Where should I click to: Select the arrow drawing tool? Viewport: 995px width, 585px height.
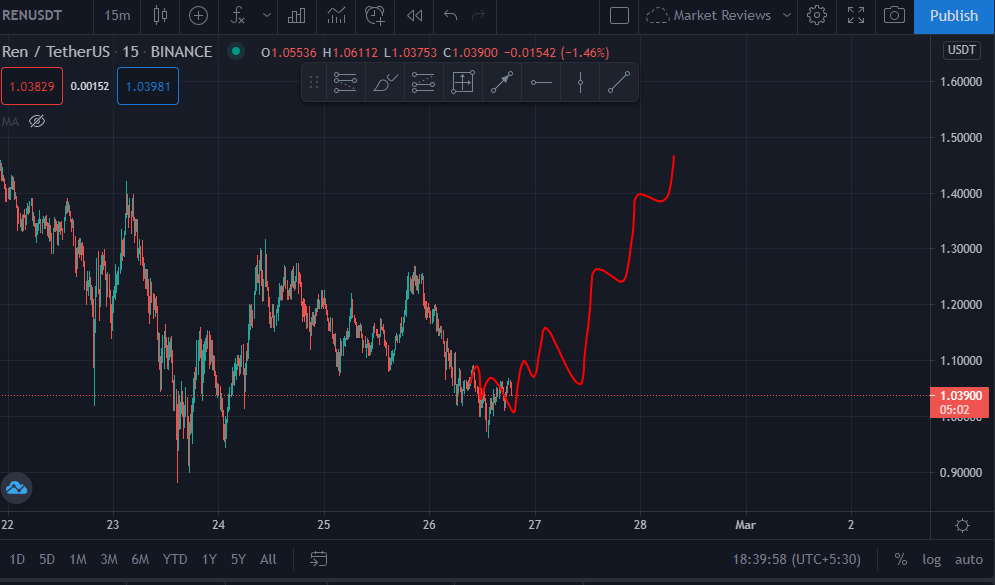502,82
